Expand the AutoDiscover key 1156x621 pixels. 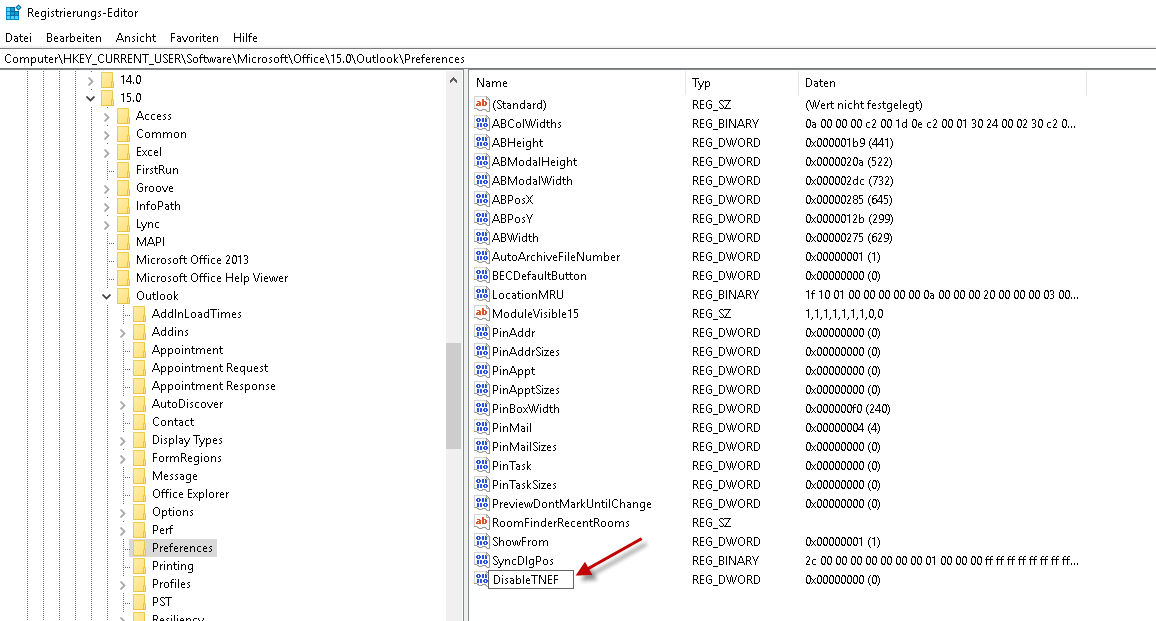click(x=122, y=405)
